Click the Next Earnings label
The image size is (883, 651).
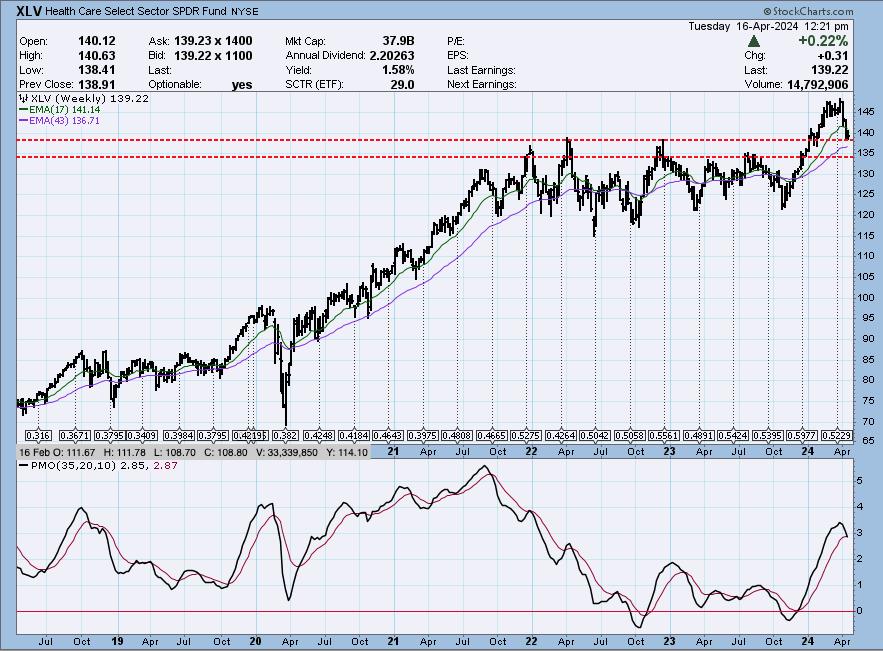[481, 84]
